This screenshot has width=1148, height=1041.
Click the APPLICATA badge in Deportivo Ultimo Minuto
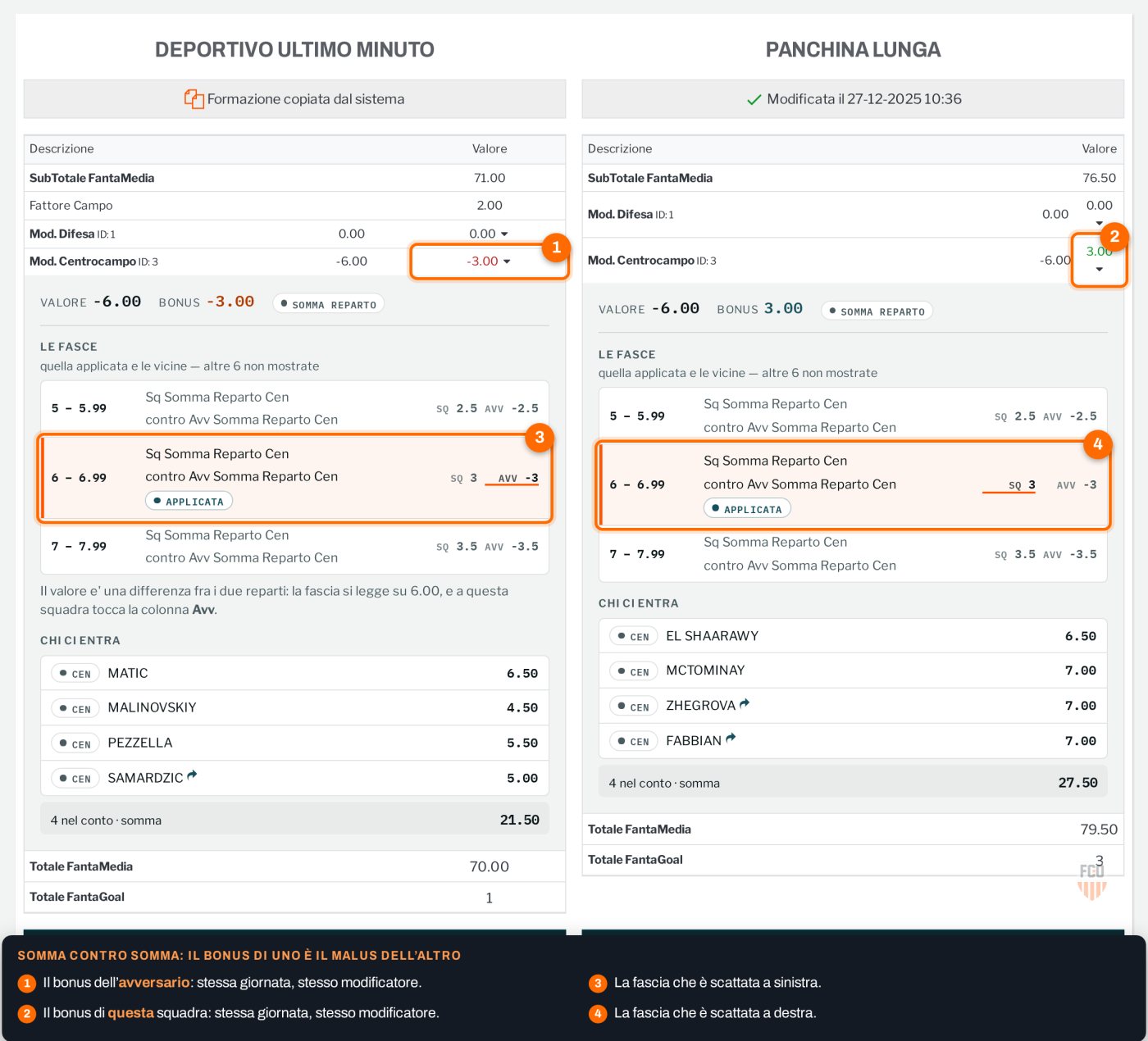(189, 501)
